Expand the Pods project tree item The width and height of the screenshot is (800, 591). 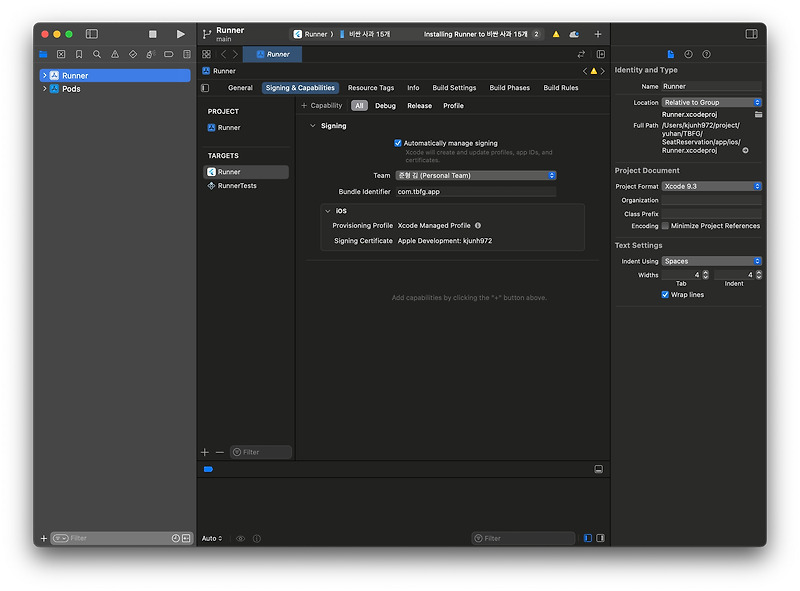point(45,89)
